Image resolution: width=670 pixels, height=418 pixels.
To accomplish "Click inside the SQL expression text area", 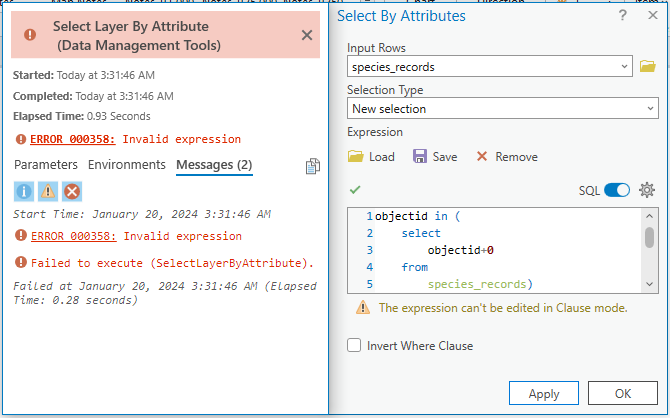I will 500,250.
